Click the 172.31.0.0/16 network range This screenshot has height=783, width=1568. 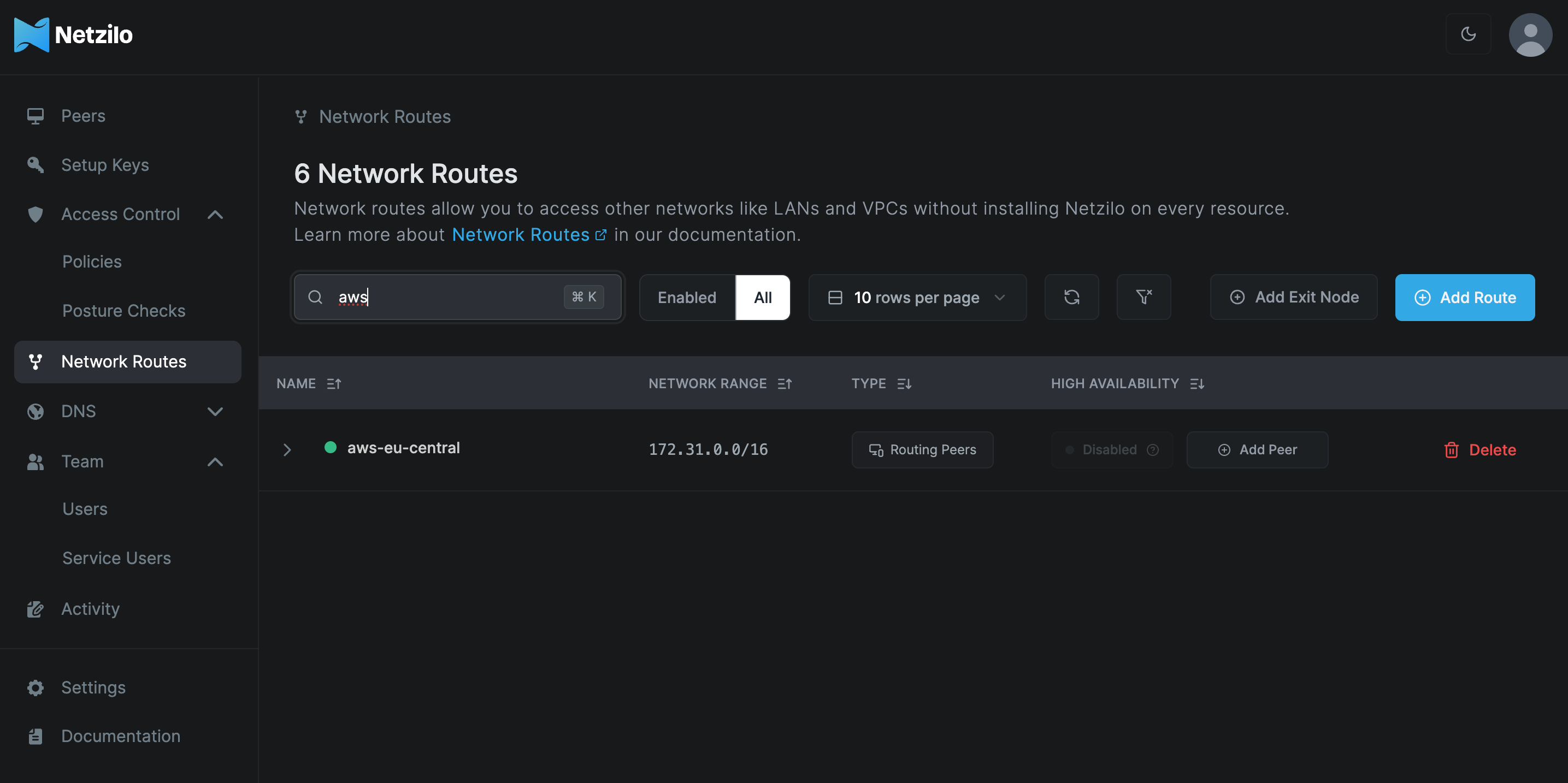pos(708,449)
